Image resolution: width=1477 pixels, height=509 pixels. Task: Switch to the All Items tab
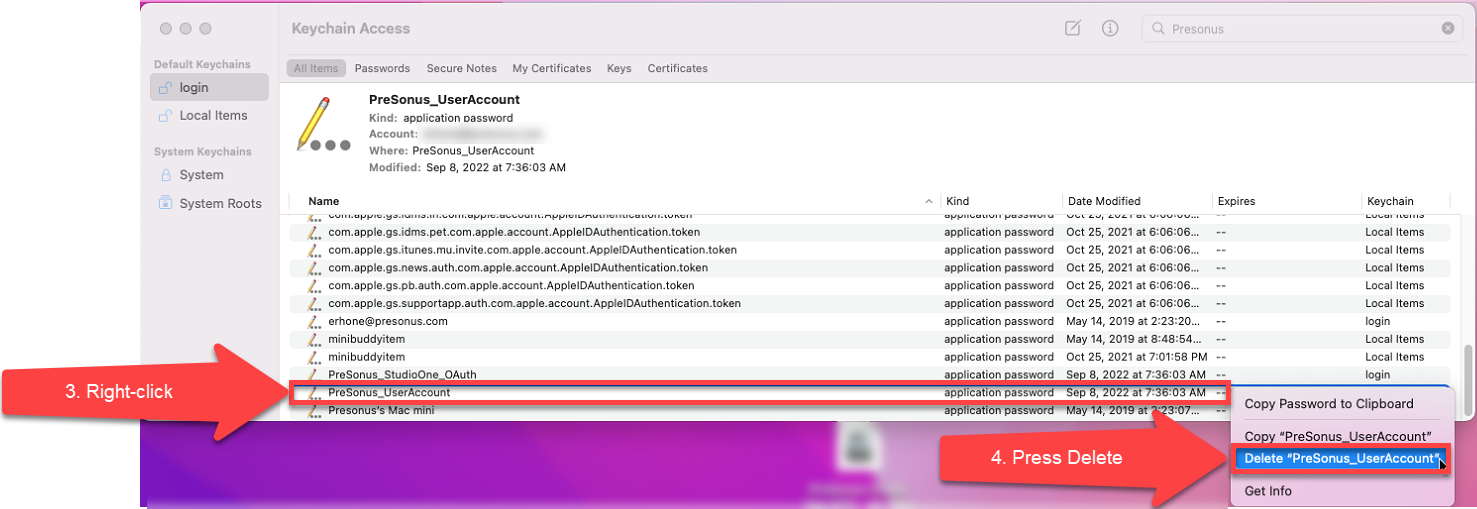pos(316,68)
